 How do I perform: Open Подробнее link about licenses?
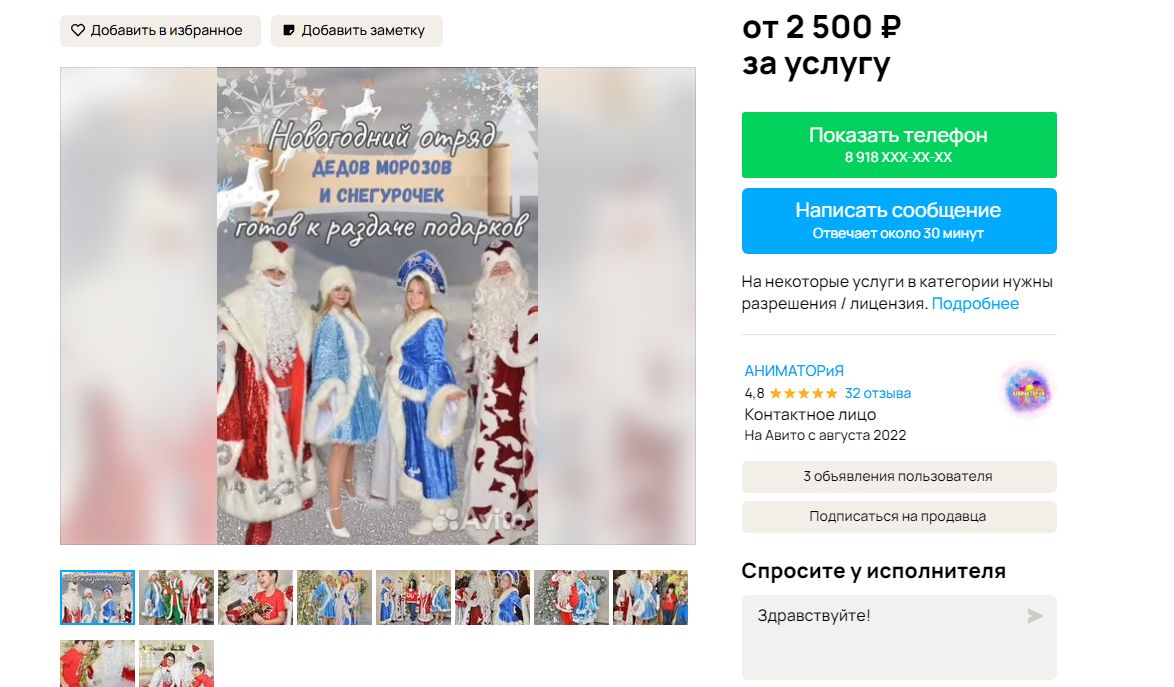coord(975,304)
